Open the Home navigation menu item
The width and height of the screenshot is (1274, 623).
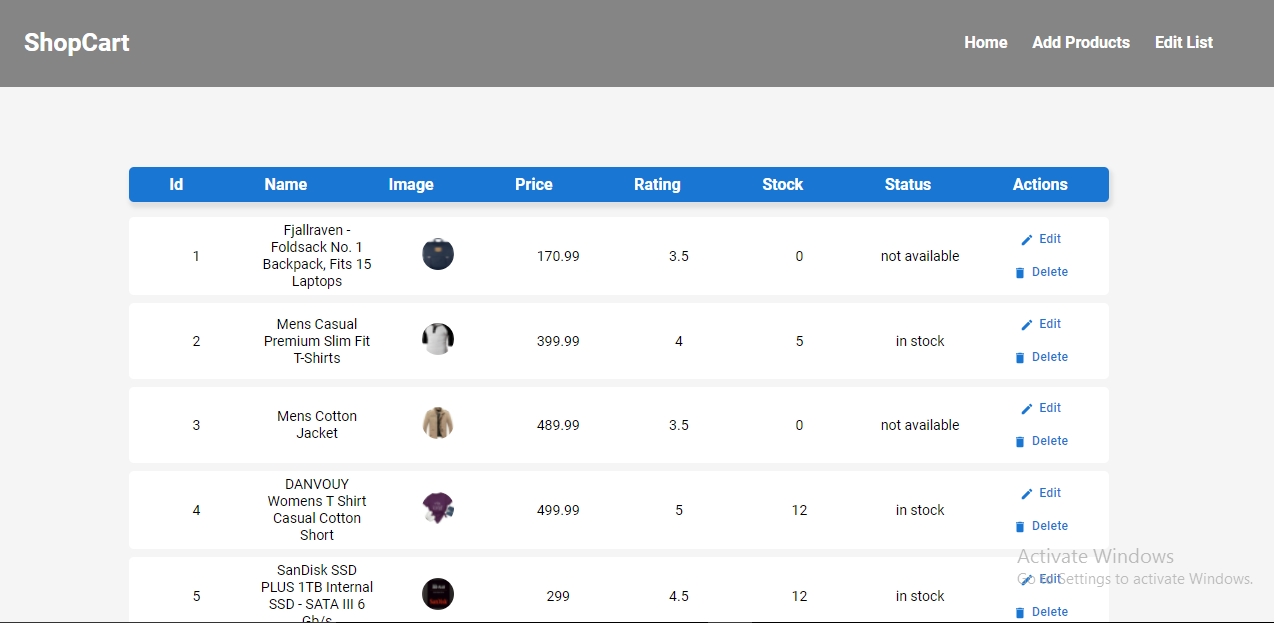[985, 42]
